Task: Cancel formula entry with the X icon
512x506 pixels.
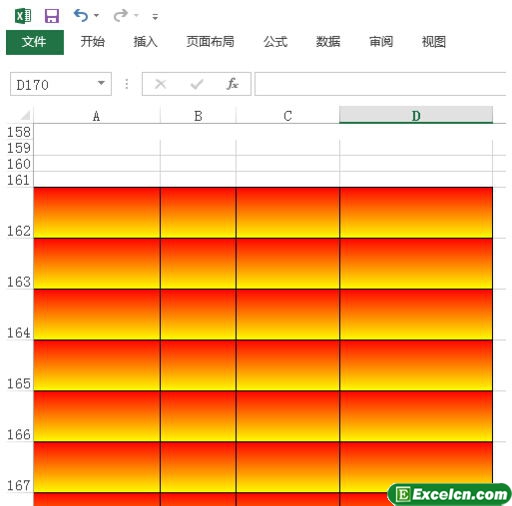Action: (x=161, y=84)
